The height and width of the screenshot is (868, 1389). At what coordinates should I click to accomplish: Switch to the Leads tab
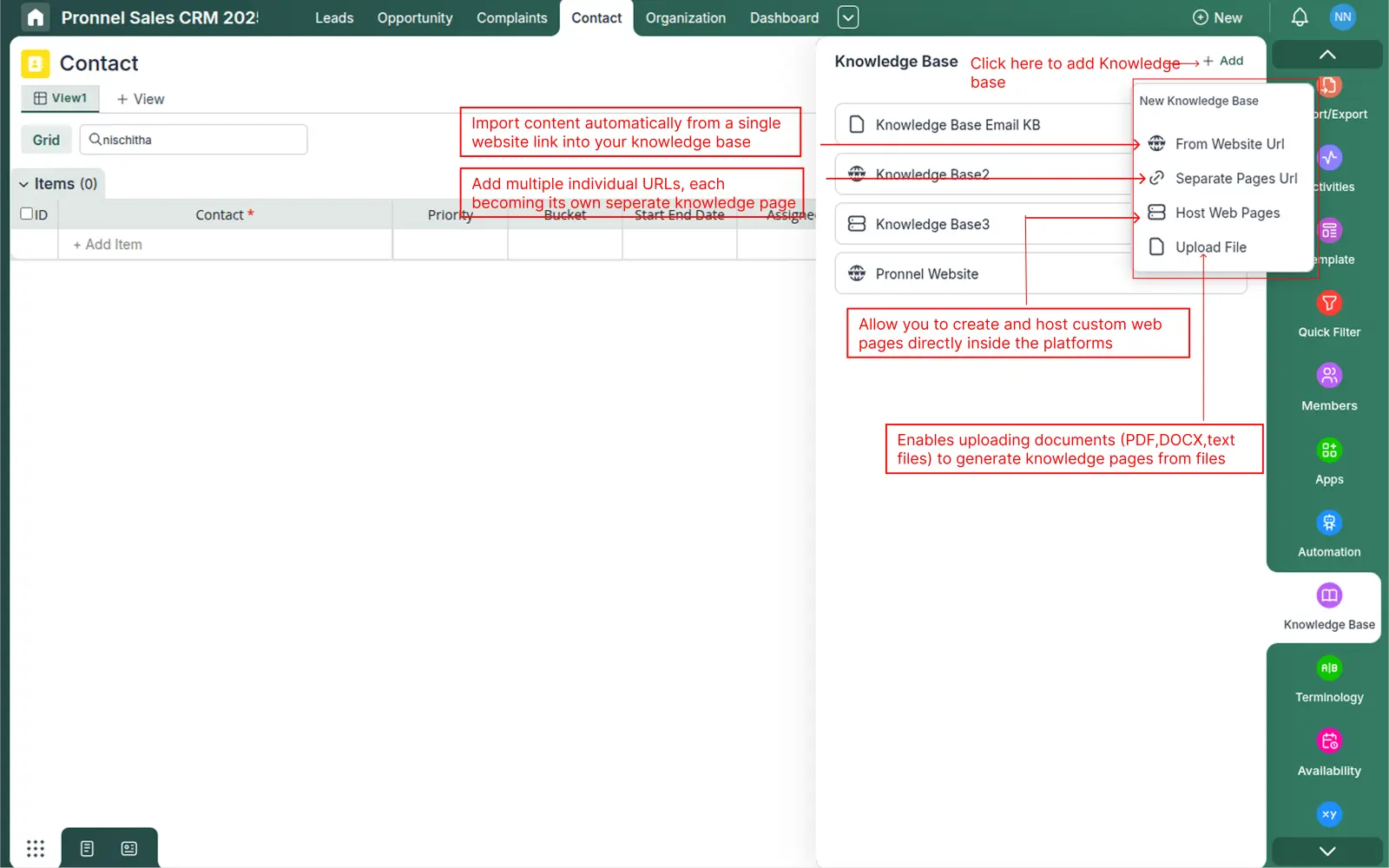pos(333,17)
